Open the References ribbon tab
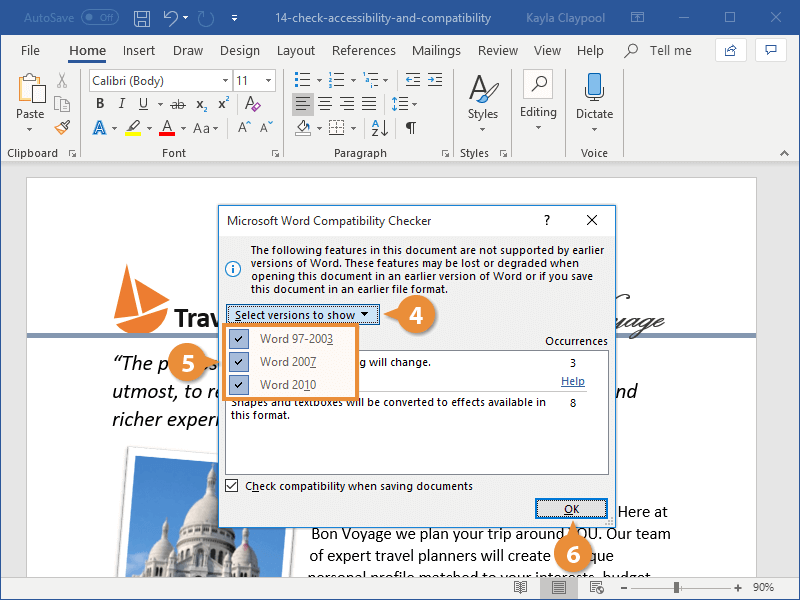The width and height of the screenshot is (800, 600). [x=364, y=50]
